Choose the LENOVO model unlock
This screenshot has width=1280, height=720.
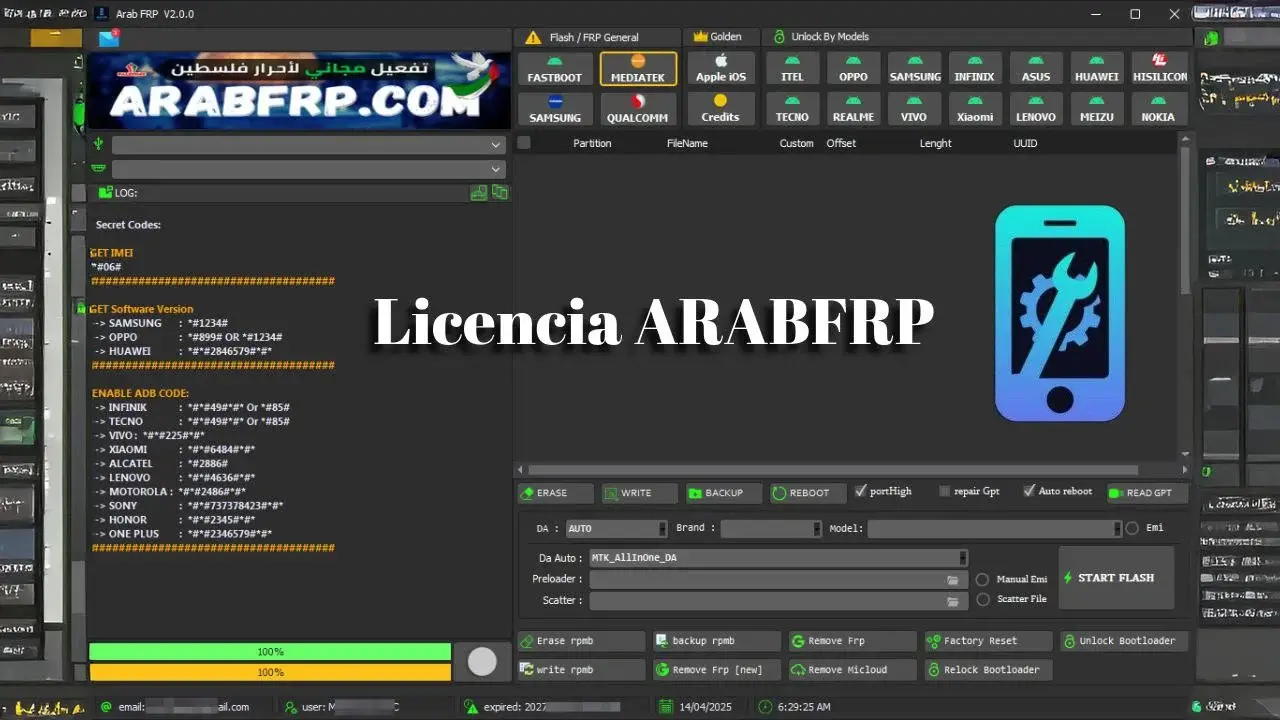coord(1036,109)
